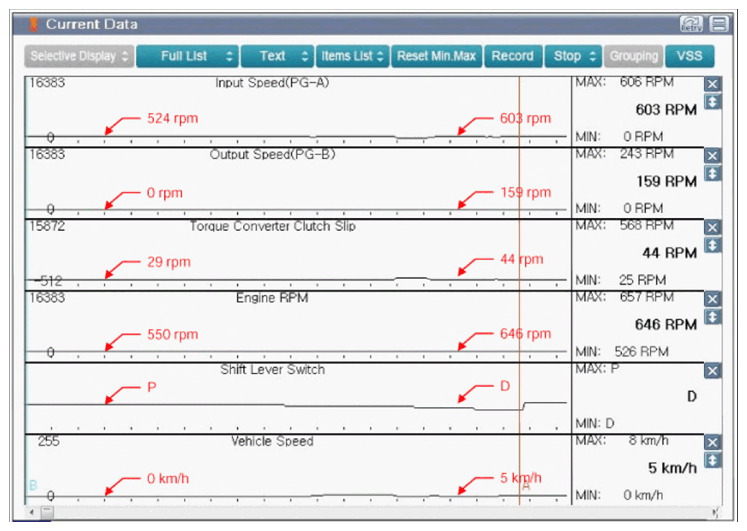Viewport: 747px width, 531px height.
Task: Click the window layout icon in title bar
Action: [719, 24]
